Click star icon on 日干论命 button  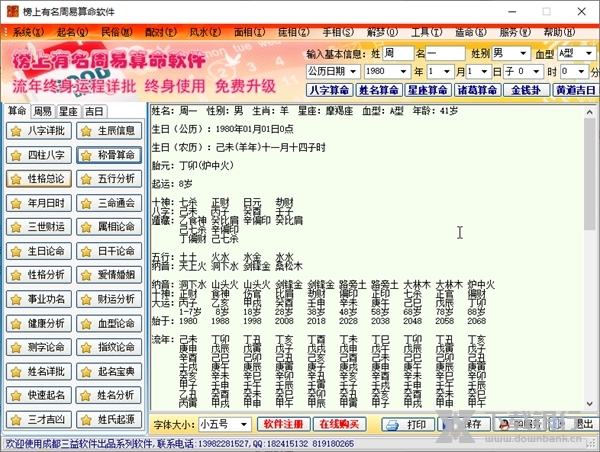86,251
